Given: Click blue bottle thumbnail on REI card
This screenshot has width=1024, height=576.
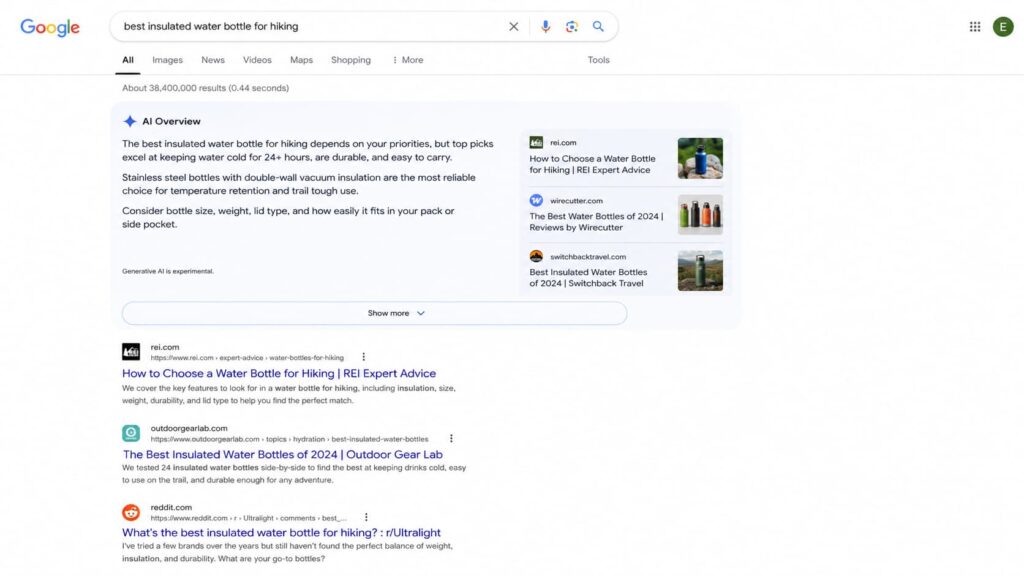Looking at the screenshot, I should click(x=700, y=158).
